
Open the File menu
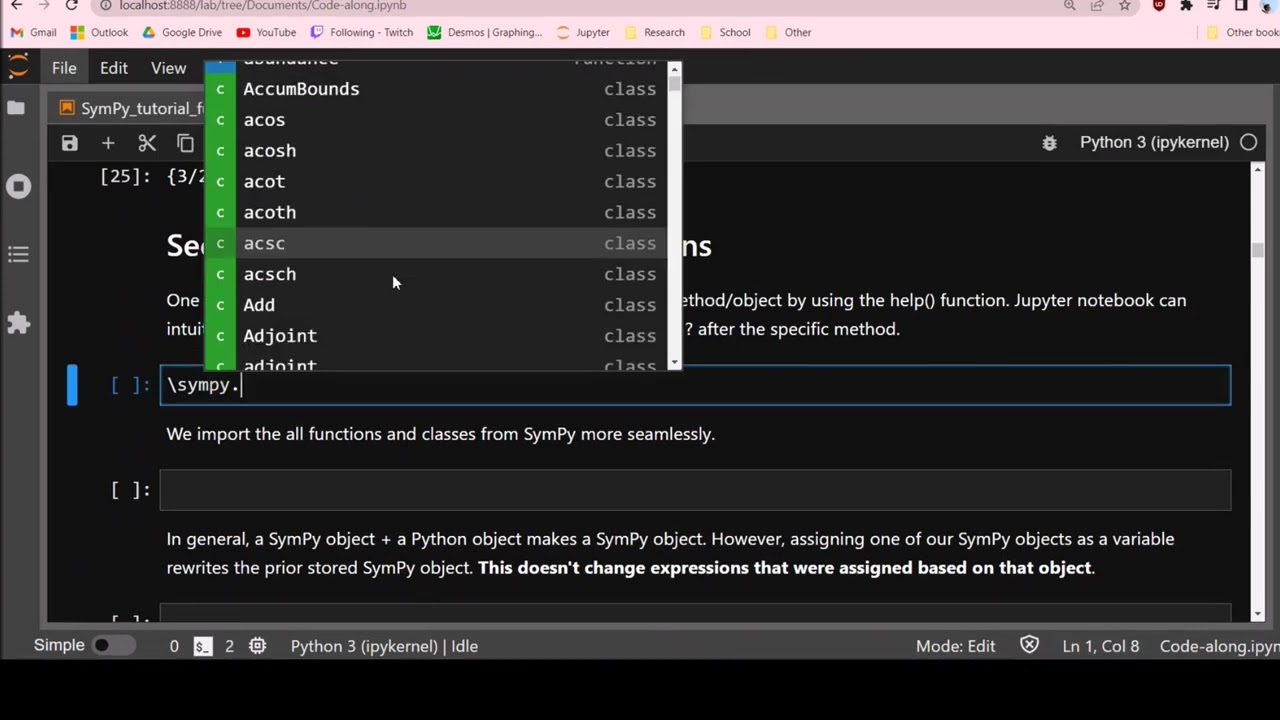tap(64, 68)
